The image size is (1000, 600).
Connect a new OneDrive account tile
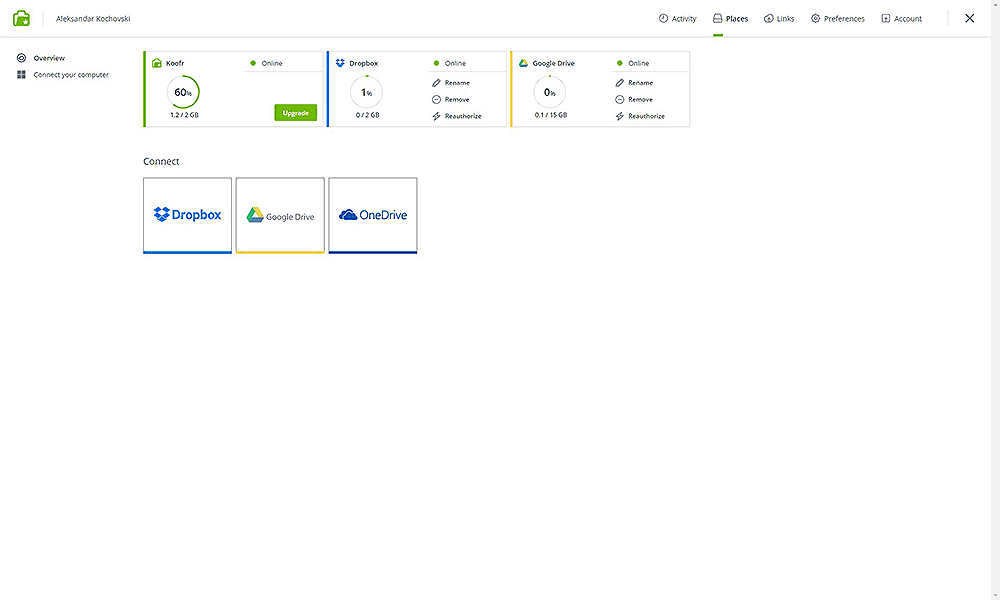coord(373,216)
